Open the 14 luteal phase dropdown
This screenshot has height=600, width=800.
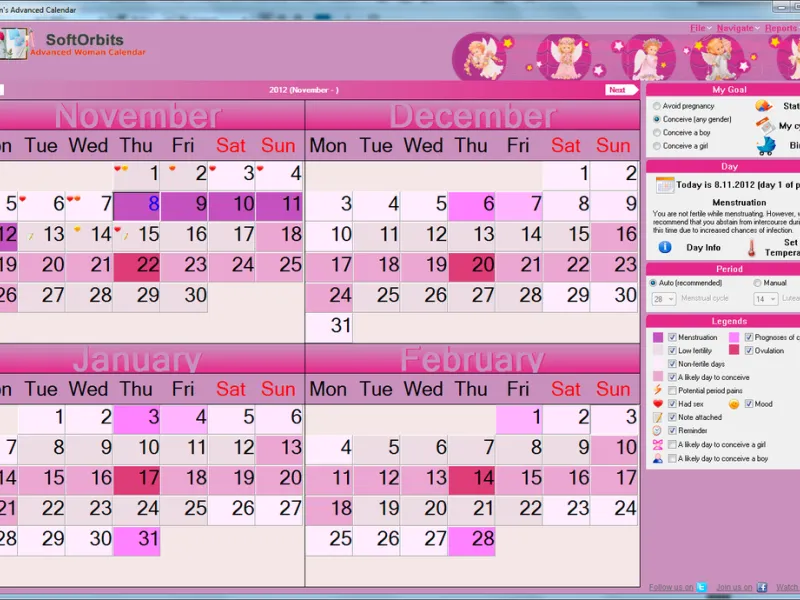(x=766, y=299)
